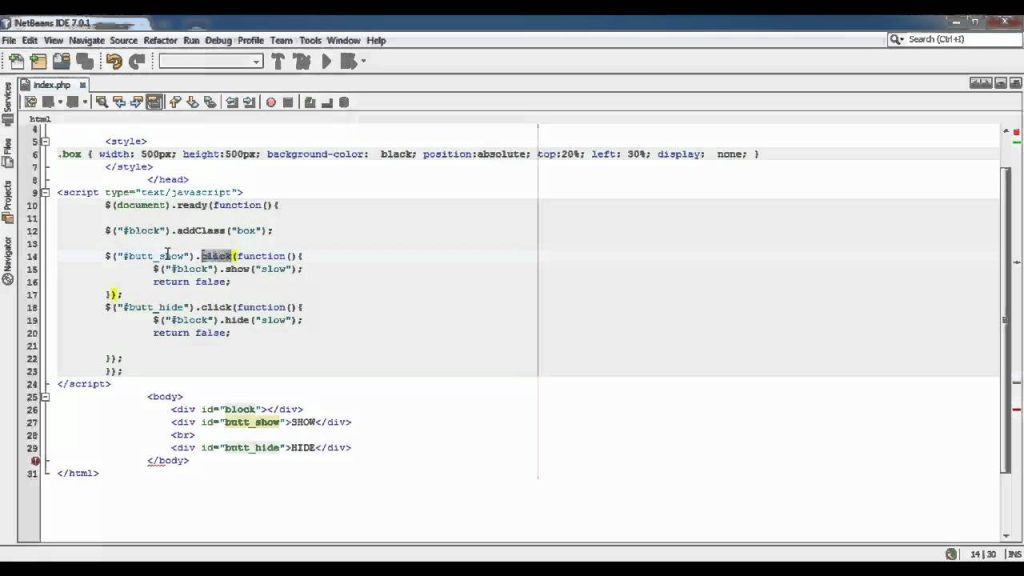Image resolution: width=1024 pixels, height=576 pixels.
Task: Open the quick search category dropdown
Action: point(897,39)
